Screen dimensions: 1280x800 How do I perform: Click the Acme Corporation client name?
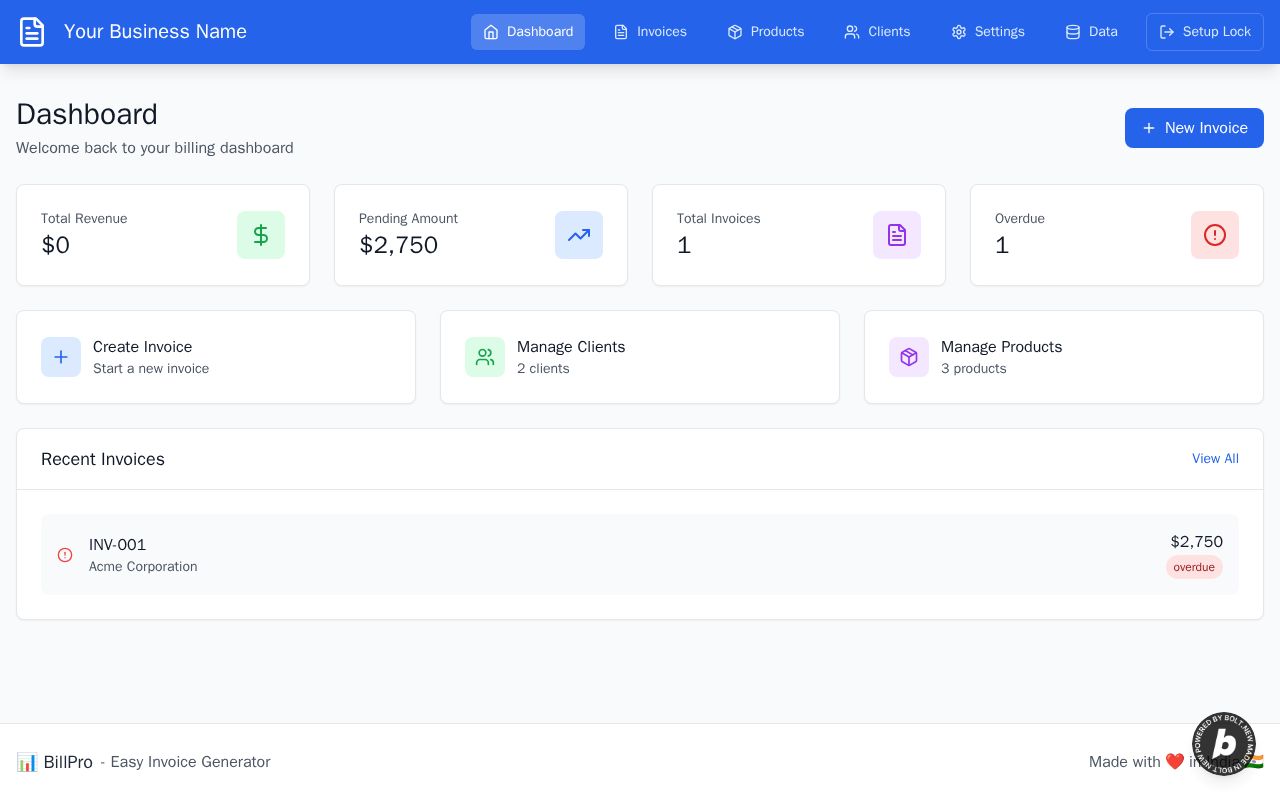143,567
